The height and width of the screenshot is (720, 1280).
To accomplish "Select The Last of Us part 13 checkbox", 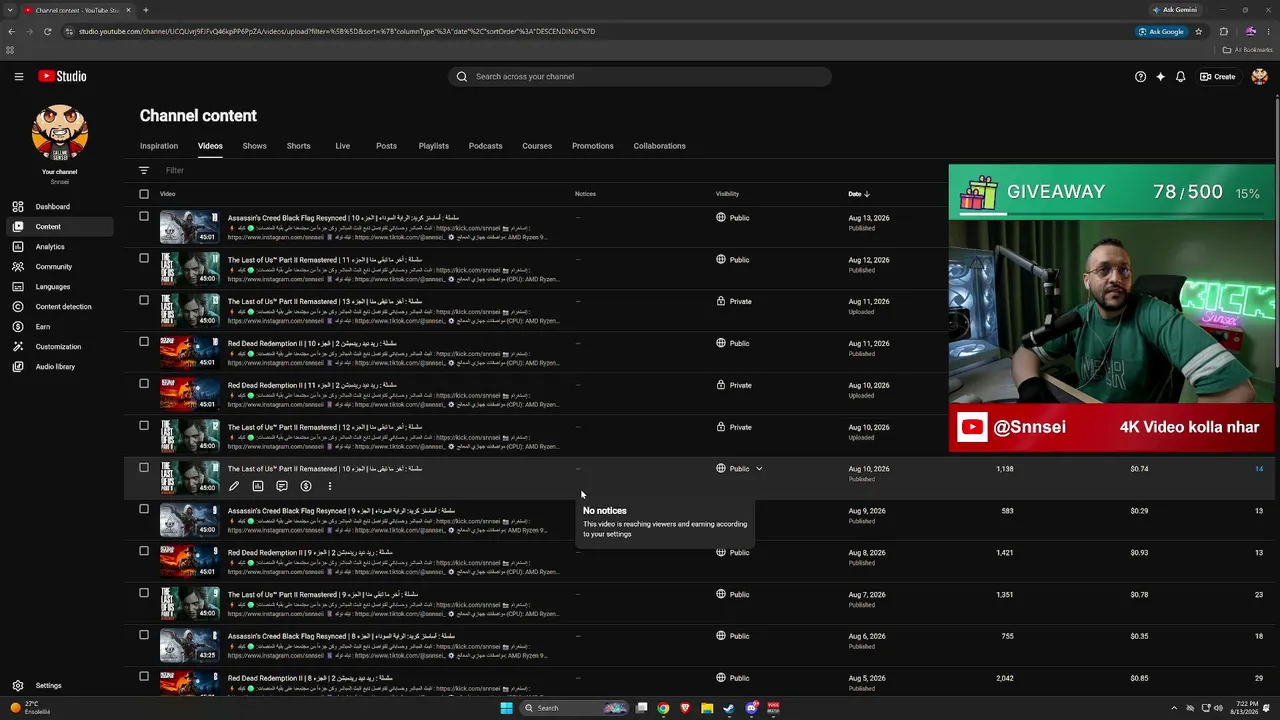I will (144, 300).
